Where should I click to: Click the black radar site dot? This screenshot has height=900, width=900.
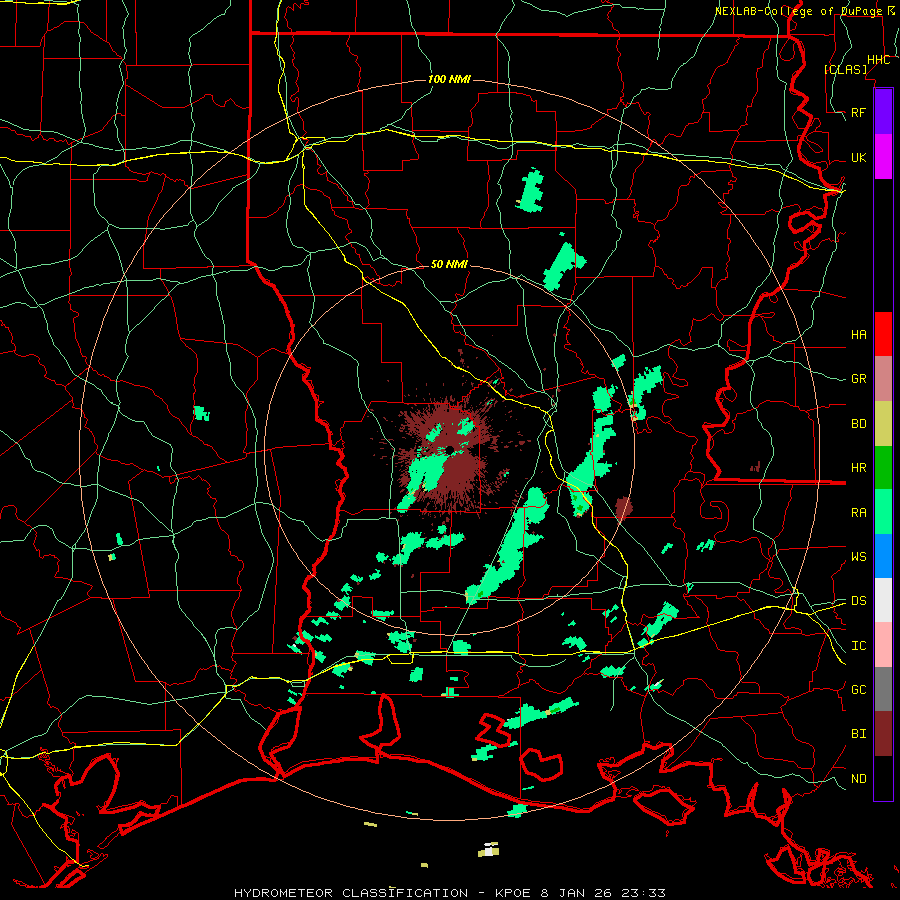coord(451,449)
